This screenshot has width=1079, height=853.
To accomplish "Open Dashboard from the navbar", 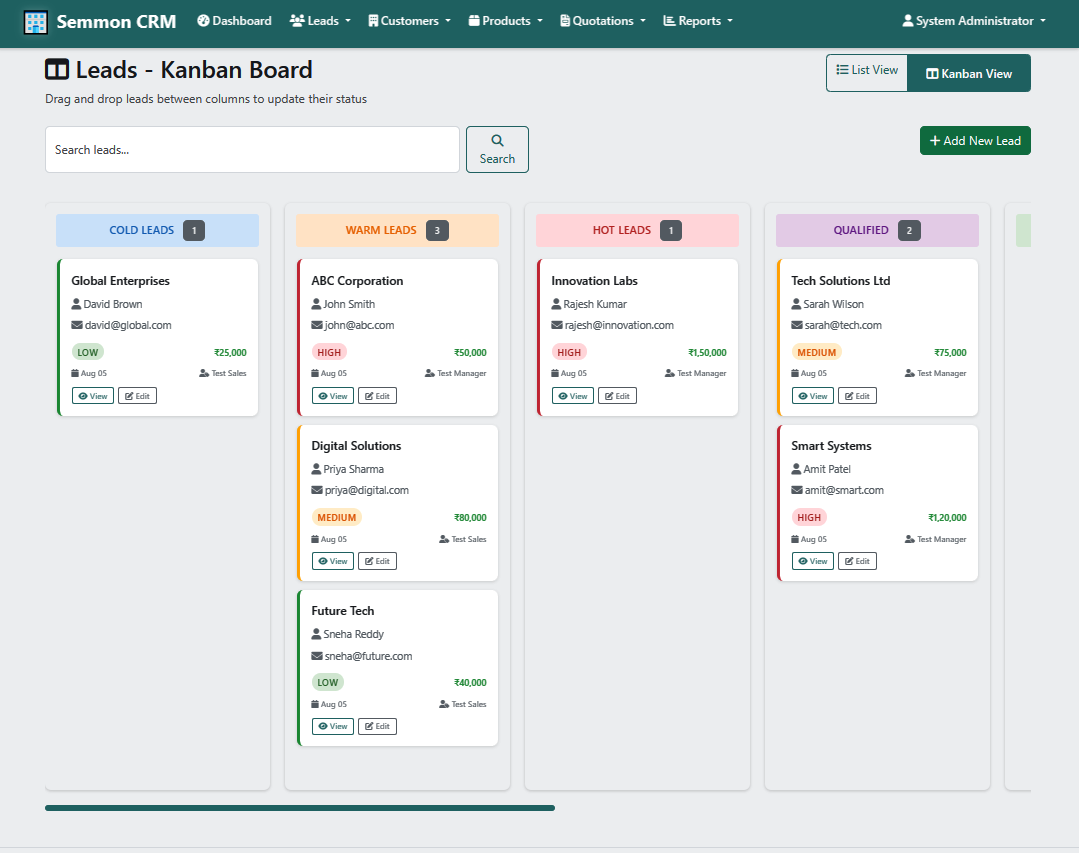I will click(234, 21).
